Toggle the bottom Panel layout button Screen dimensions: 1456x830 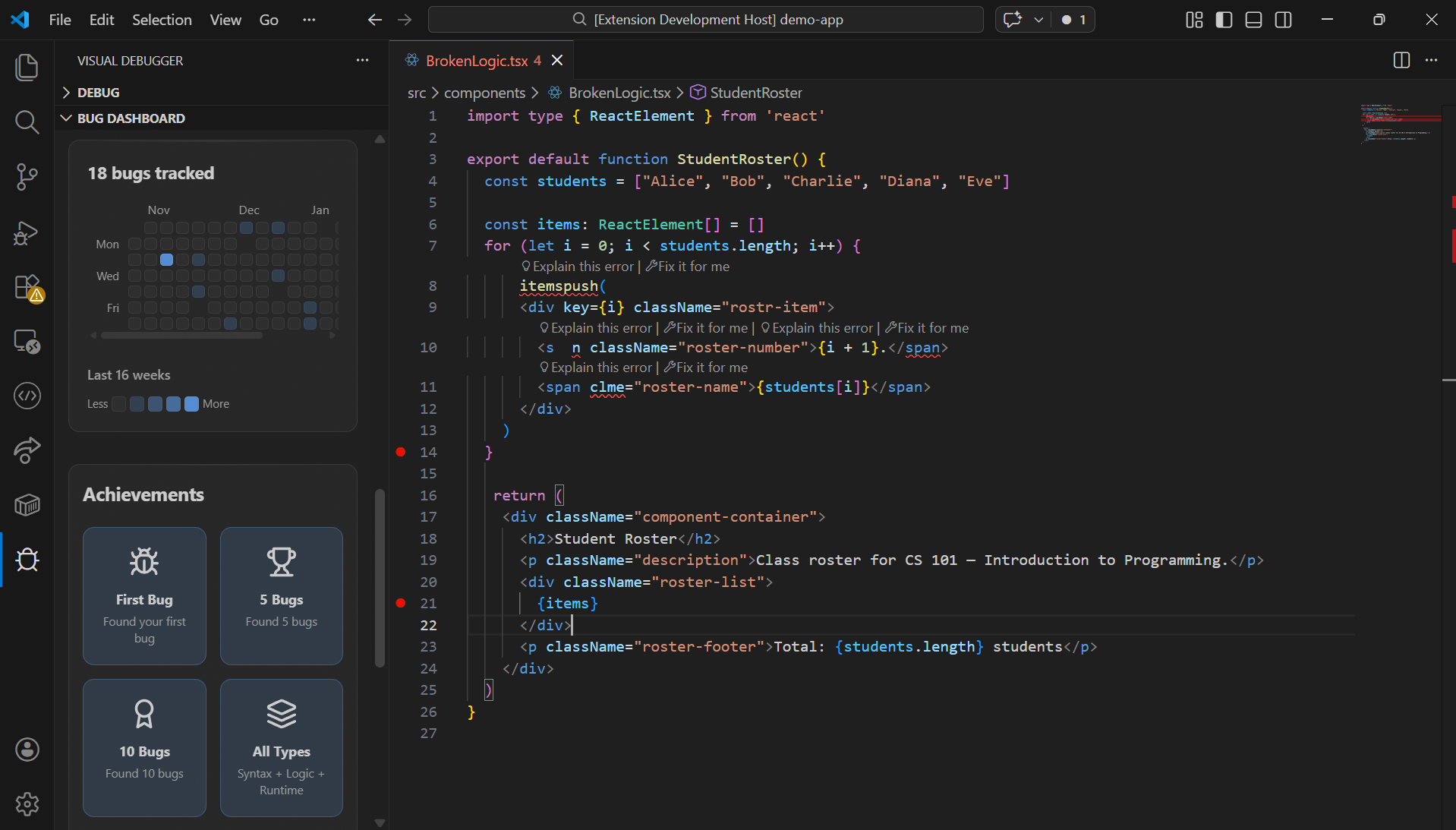[x=1253, y=20]
